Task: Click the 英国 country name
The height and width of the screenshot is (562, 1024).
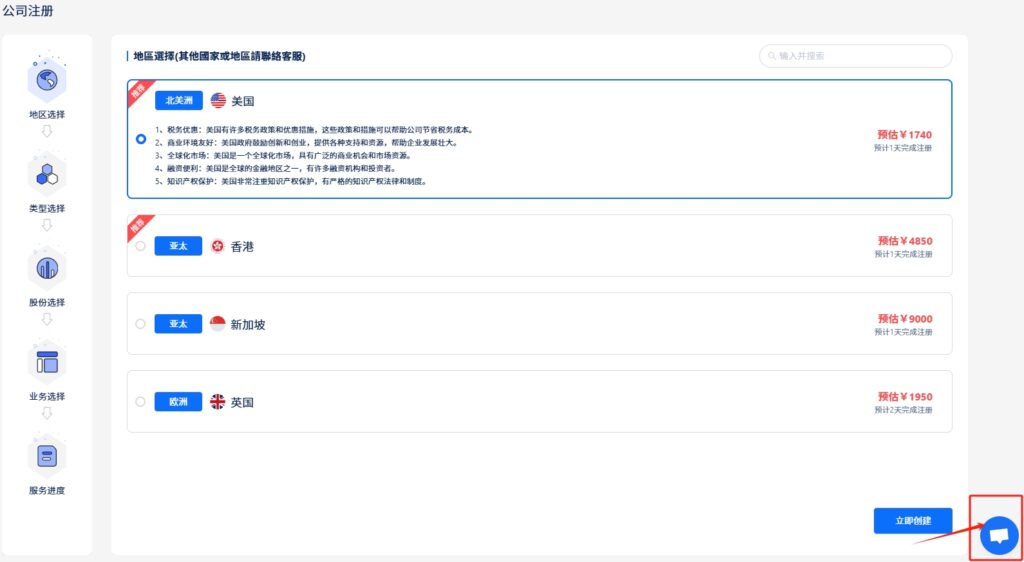Action: click(242, 402)
